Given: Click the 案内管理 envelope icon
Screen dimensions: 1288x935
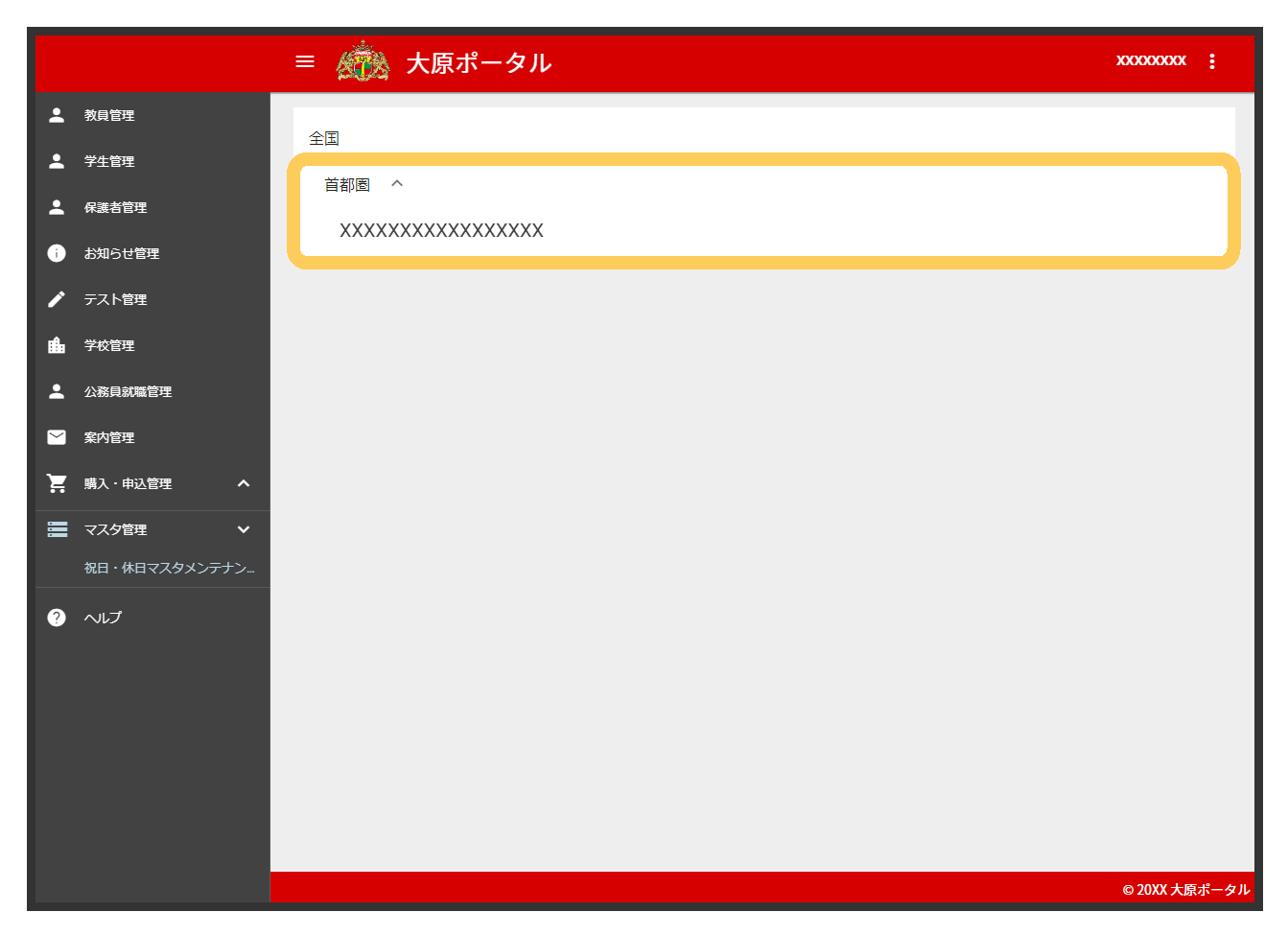Looking at the screenshot, I should click(x=57, y=437).
